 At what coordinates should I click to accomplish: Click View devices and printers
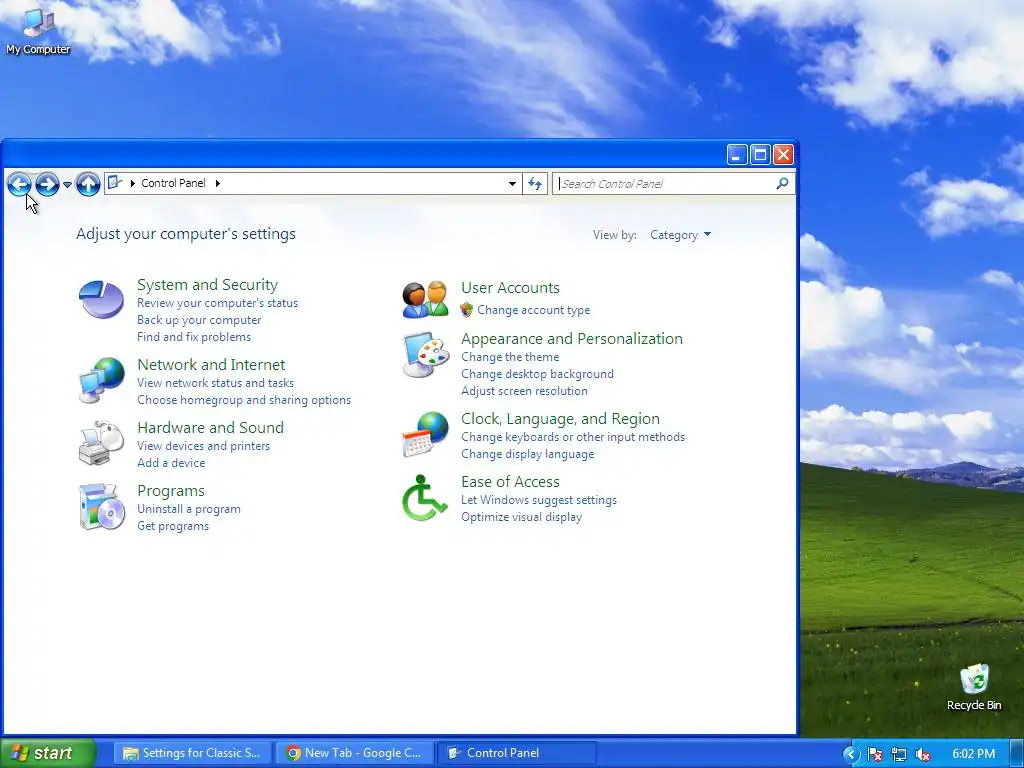(204, 446)
